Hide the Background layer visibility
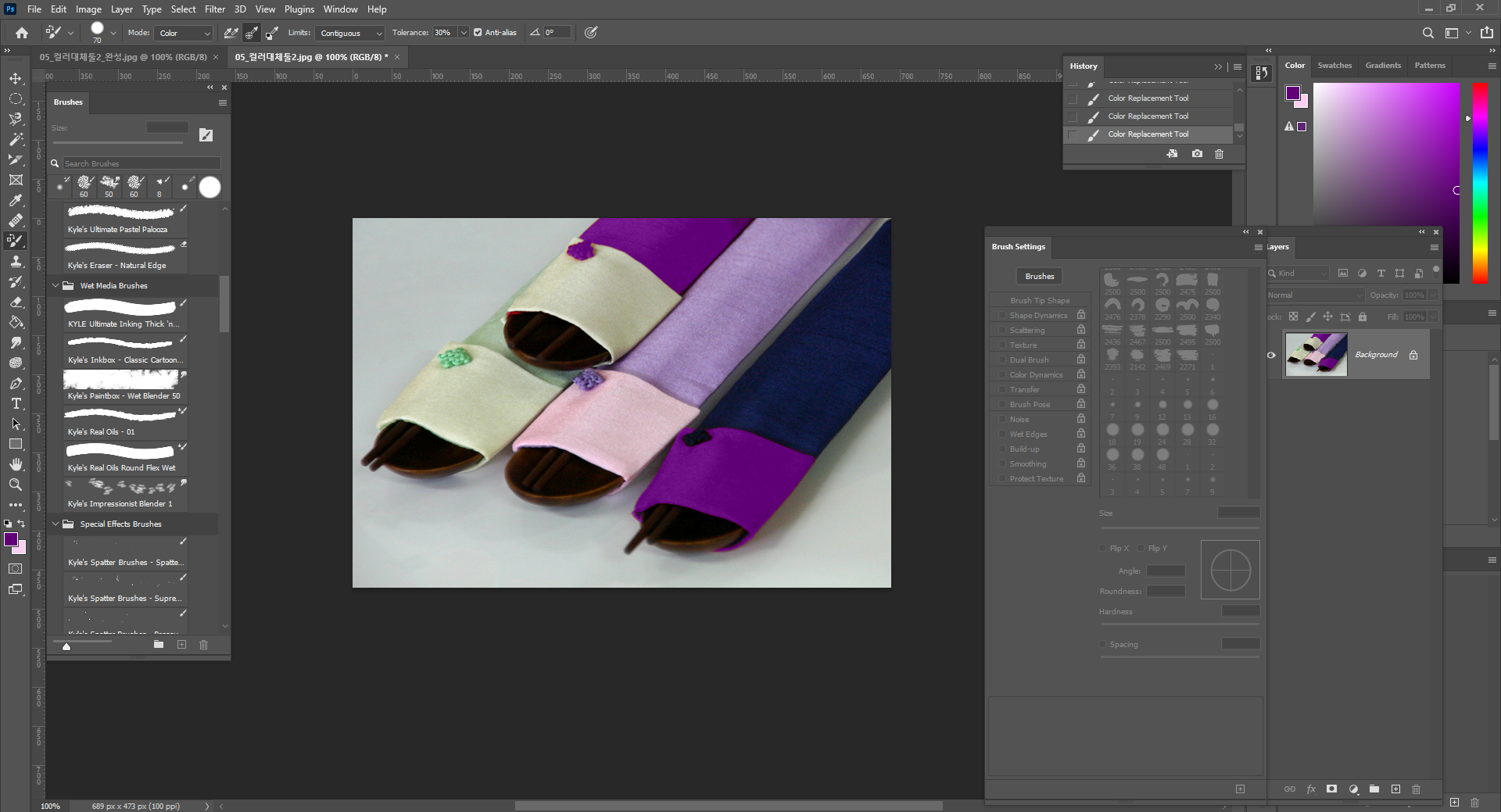 pos(1271,355)
